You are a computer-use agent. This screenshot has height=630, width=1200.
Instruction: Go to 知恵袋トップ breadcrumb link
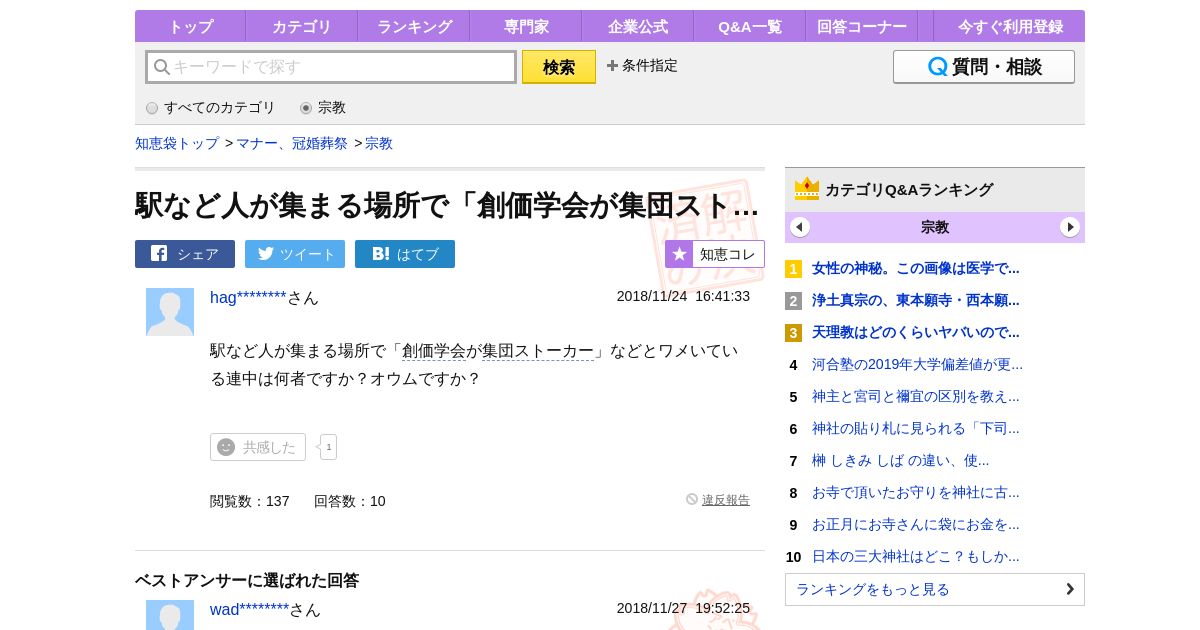click(x=177, y=143)
